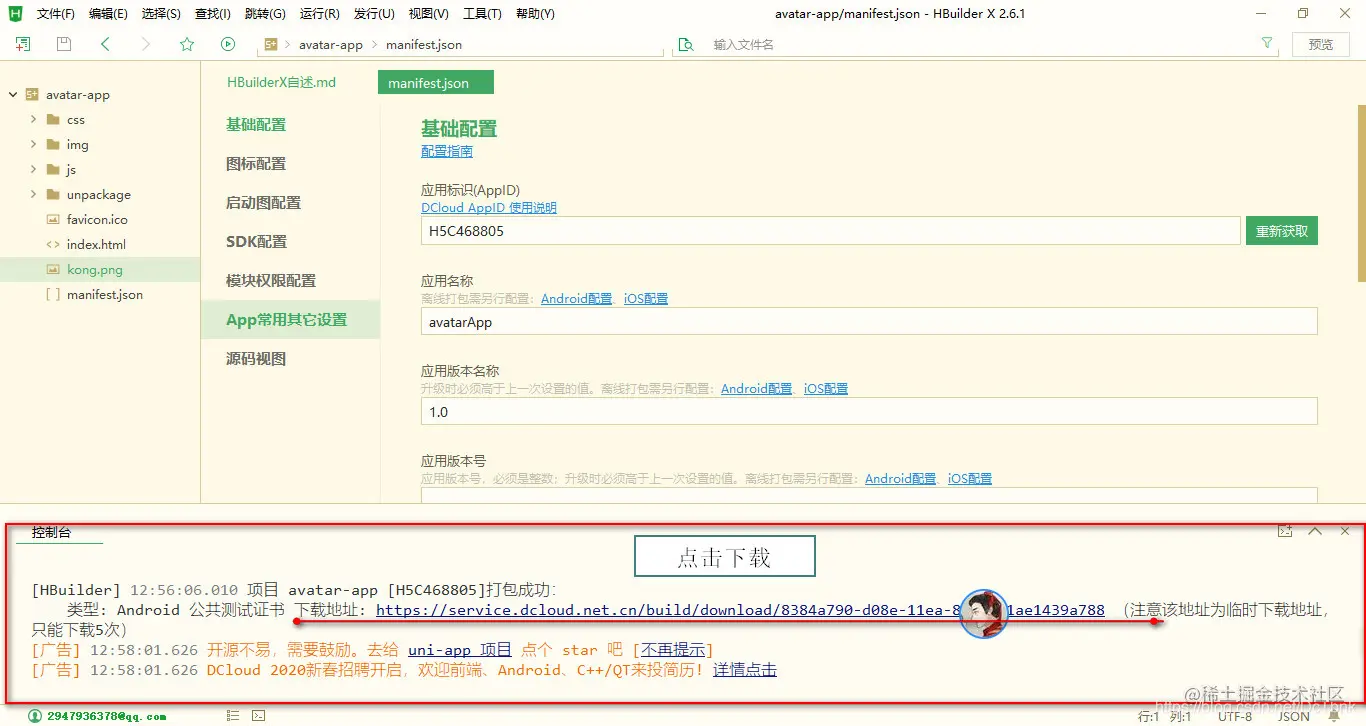Switch to the HBuilderX自述.md tab

pyautogui.click(x=281, y=82)
